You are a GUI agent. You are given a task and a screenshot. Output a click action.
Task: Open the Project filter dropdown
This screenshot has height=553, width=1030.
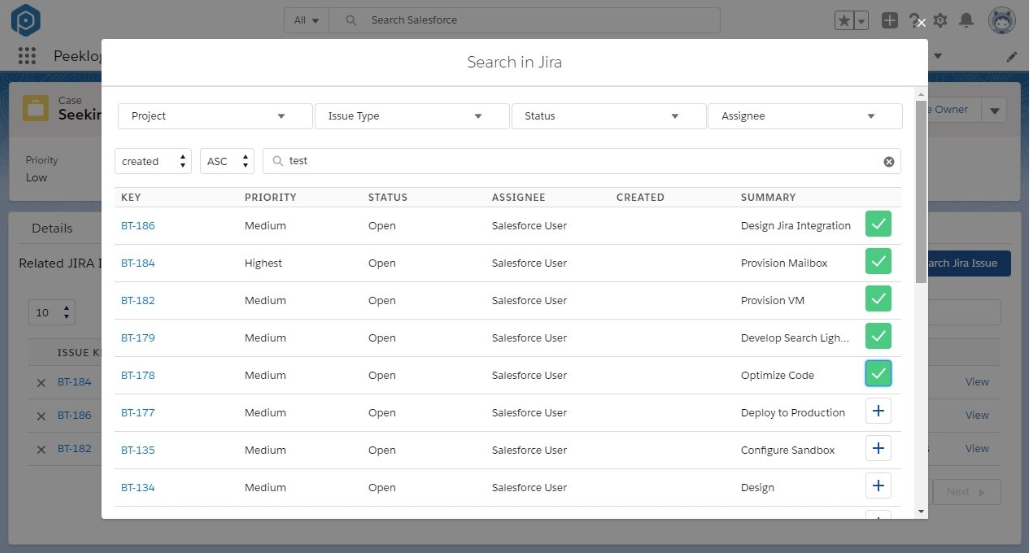pos(215,116)
